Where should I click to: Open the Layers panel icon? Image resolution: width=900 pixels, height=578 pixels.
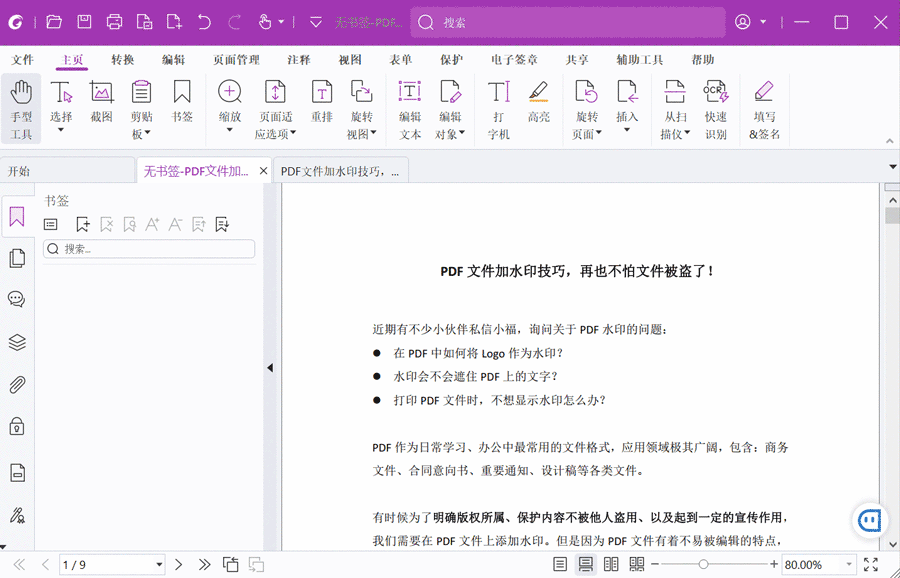click(x=17, y=342)
